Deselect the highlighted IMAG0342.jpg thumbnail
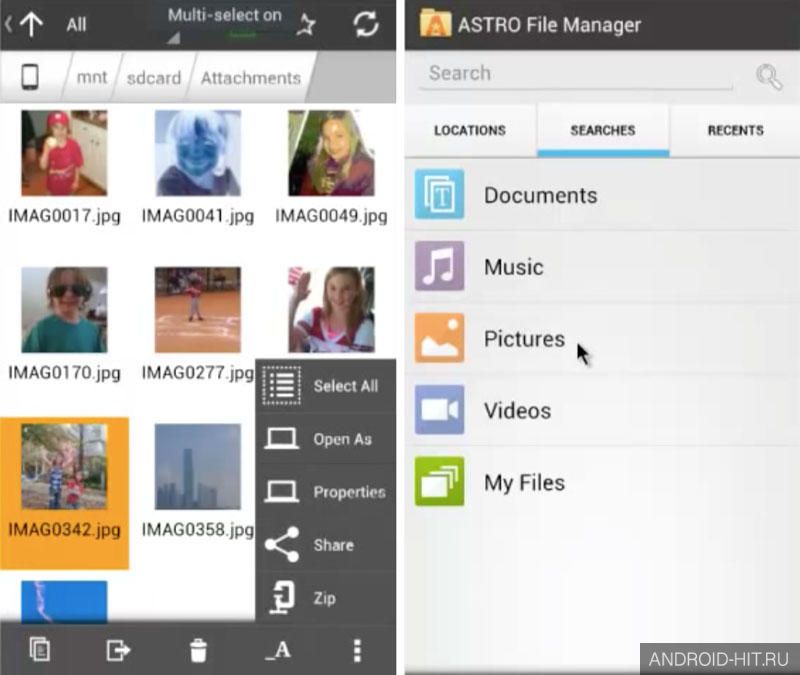This screenshot has width=800, height=675. pos(64,466)
